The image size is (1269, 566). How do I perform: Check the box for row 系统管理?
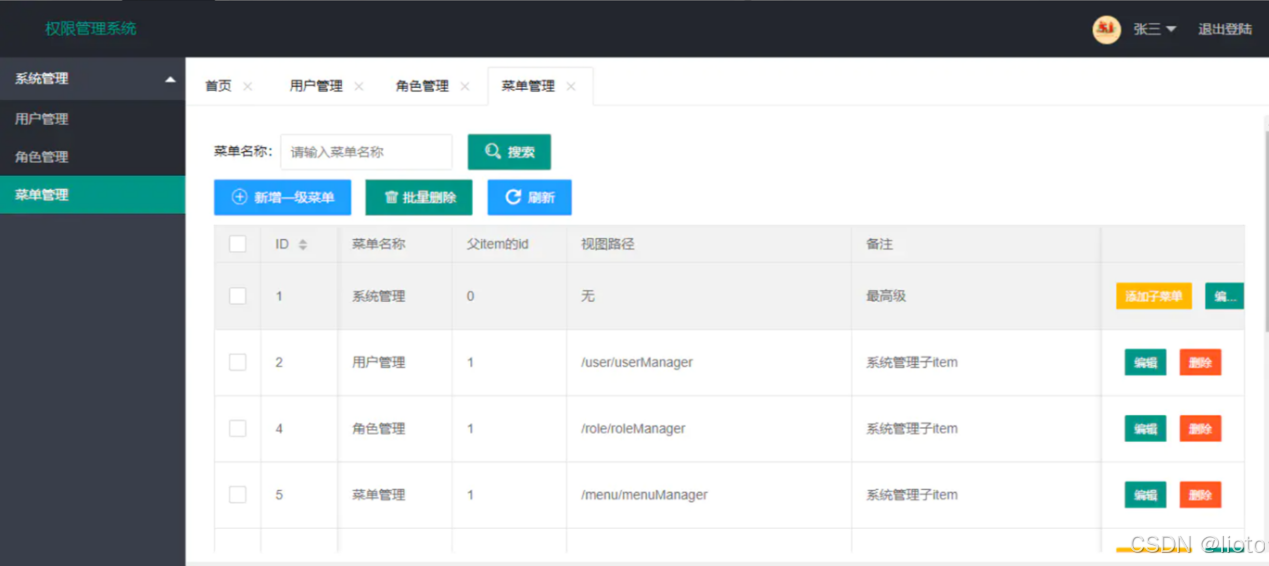pyautogui.click(x=238, y=296)
